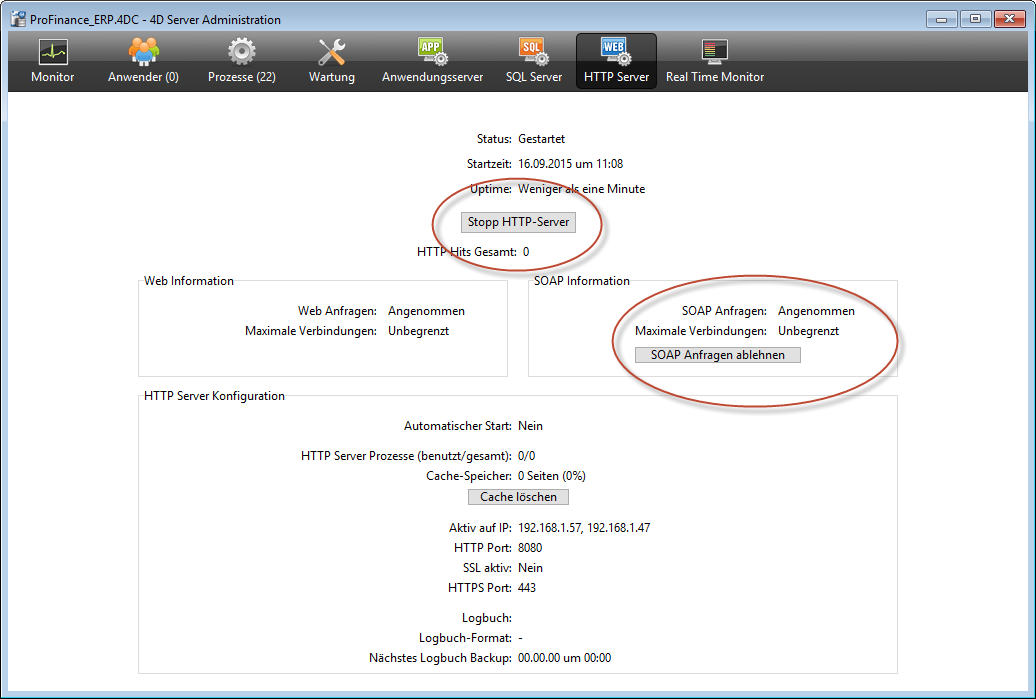Click SOAP Anfragen ablehnen button
This screenshot has width=1036, height=699.
(x=718, y=355)
